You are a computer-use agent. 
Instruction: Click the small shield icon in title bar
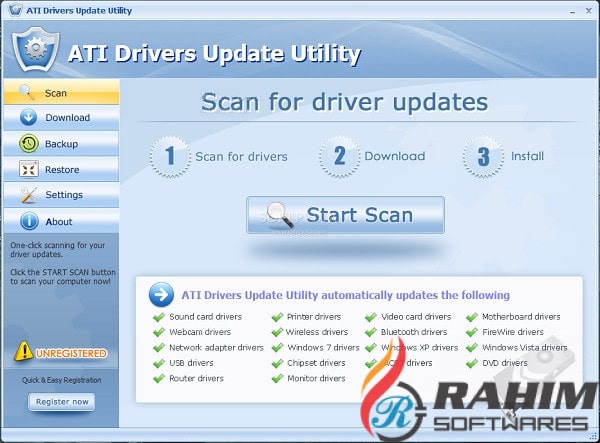[15, 10]
